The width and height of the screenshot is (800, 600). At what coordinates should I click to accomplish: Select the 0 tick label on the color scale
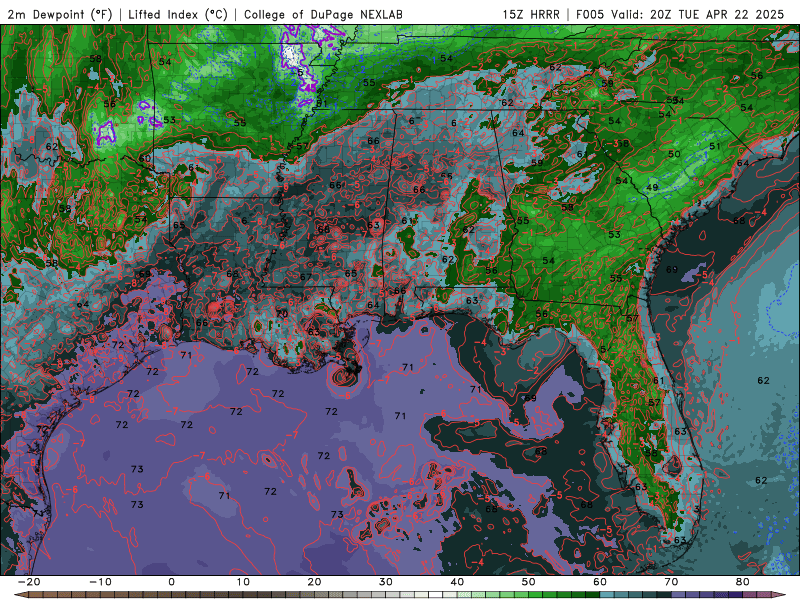point(171,582)
